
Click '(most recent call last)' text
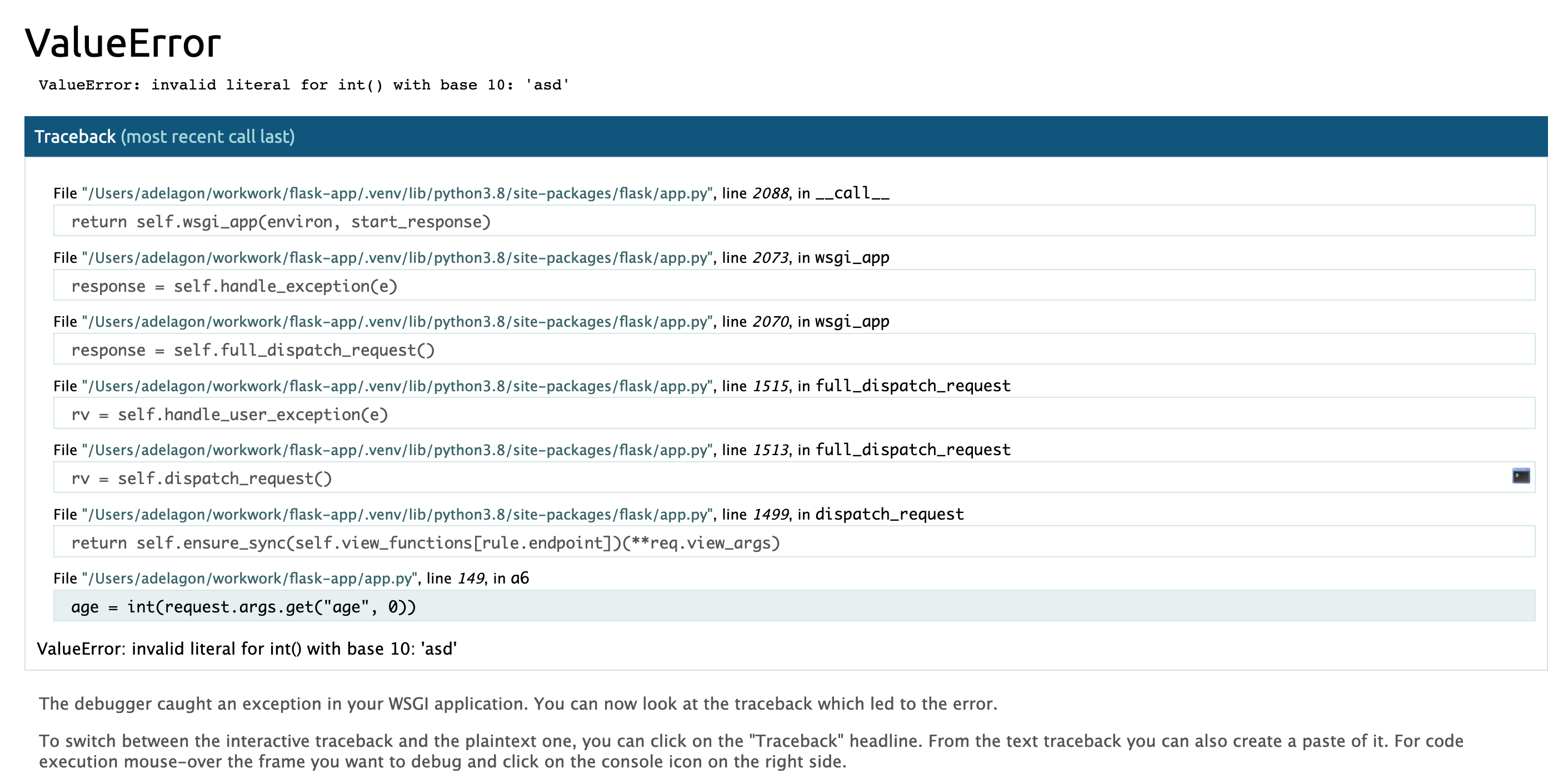(208, 136)
